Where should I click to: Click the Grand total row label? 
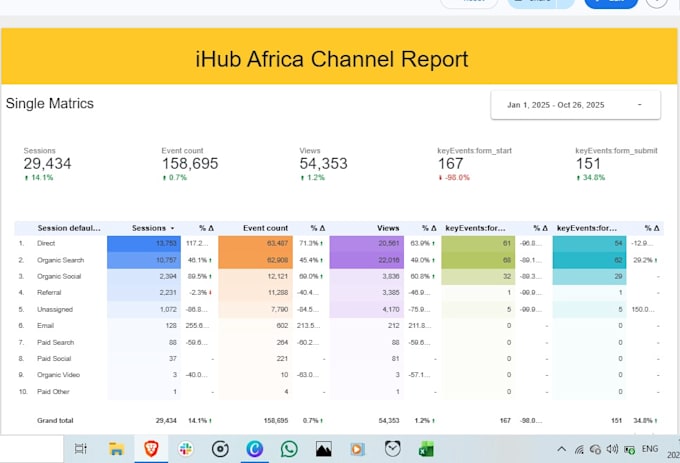(x=55, y=421)
